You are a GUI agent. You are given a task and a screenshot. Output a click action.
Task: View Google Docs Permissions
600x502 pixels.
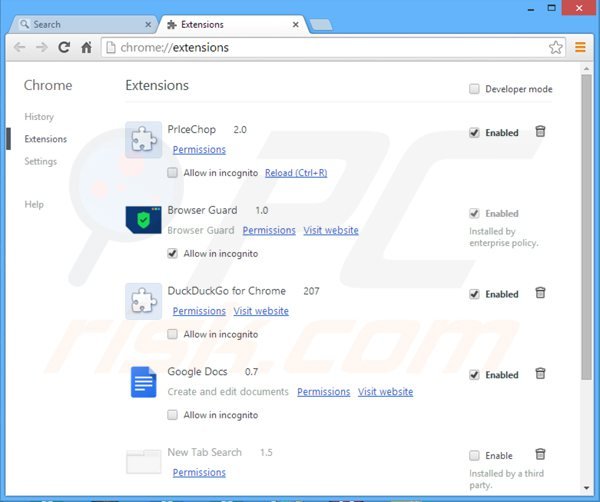coord(324,392)
